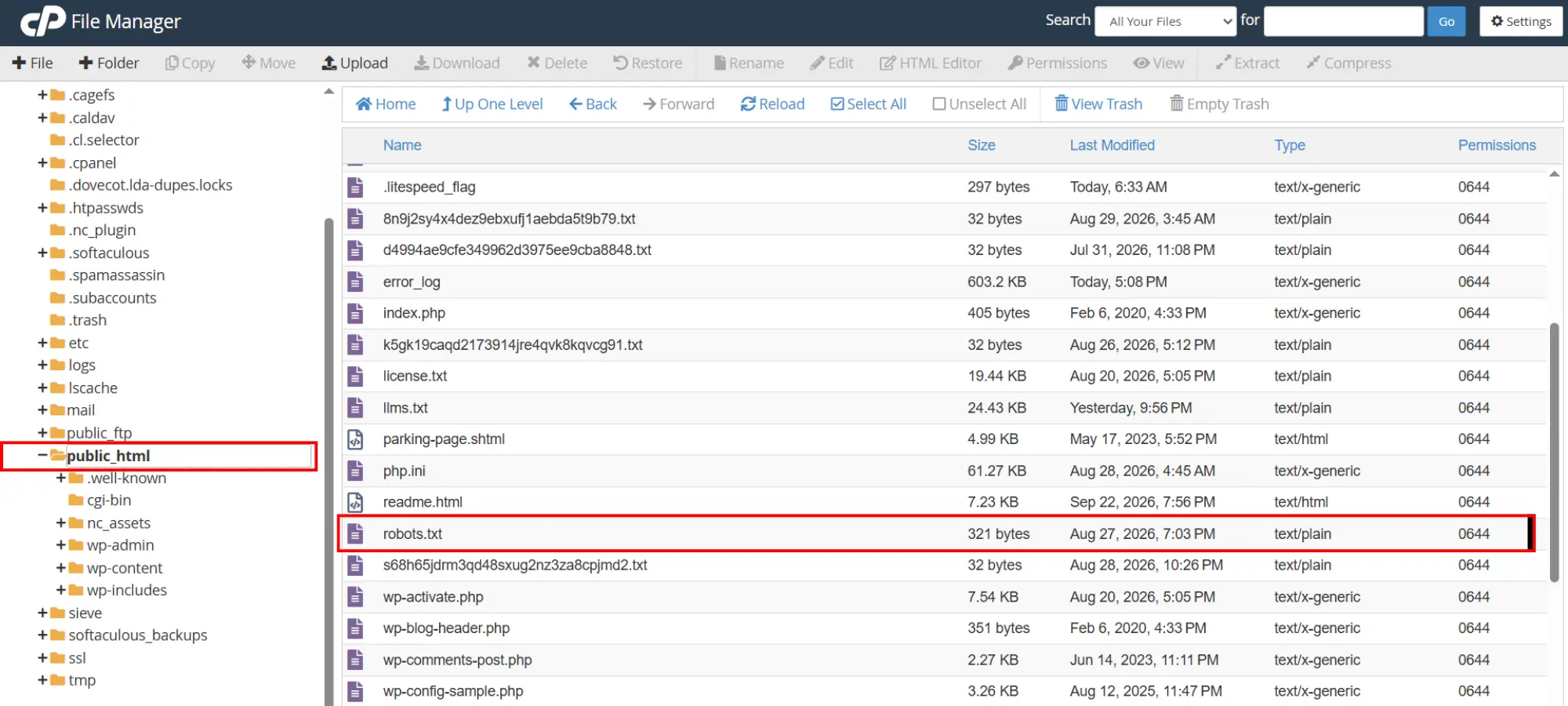This screenshot has width=1568, height=706.
Task: Expand the wp-content folder
Action: click(61, 567)
